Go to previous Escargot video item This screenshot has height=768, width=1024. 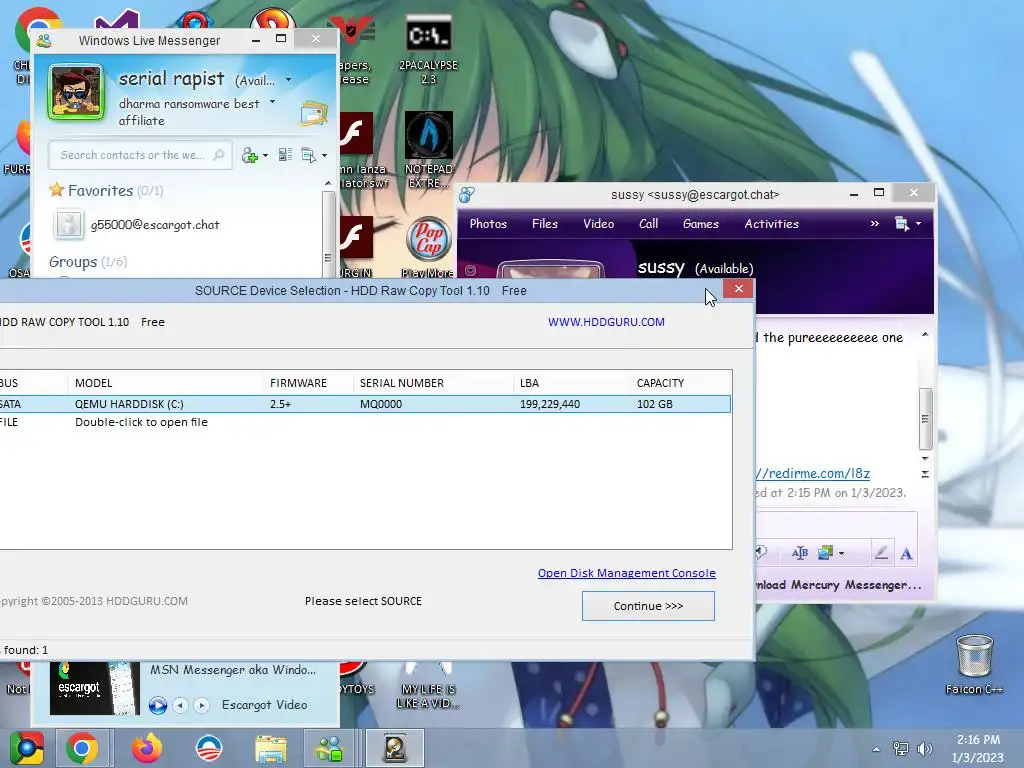point(180,705)
